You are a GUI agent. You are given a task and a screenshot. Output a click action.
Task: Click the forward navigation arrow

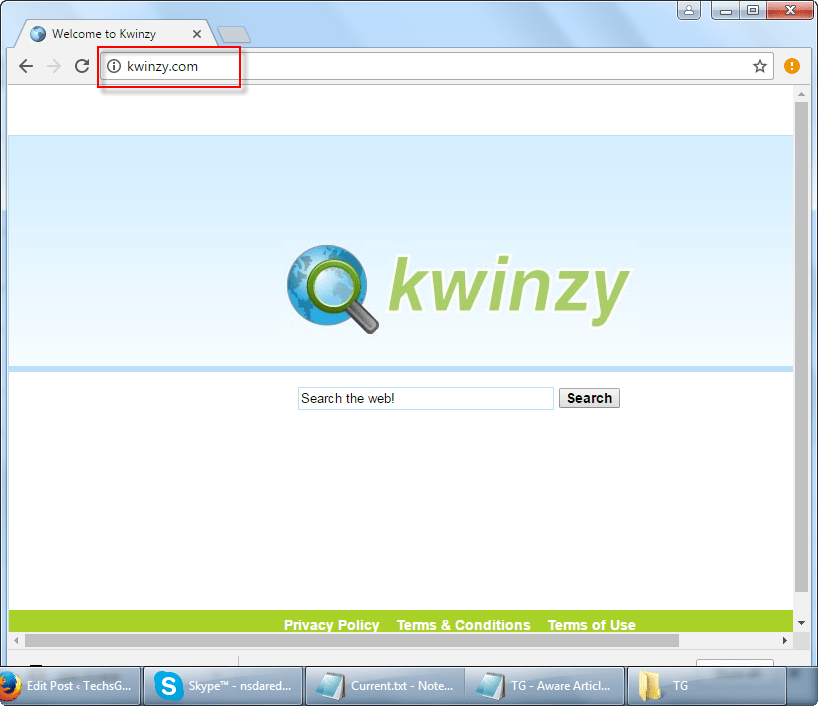point(54,66)
